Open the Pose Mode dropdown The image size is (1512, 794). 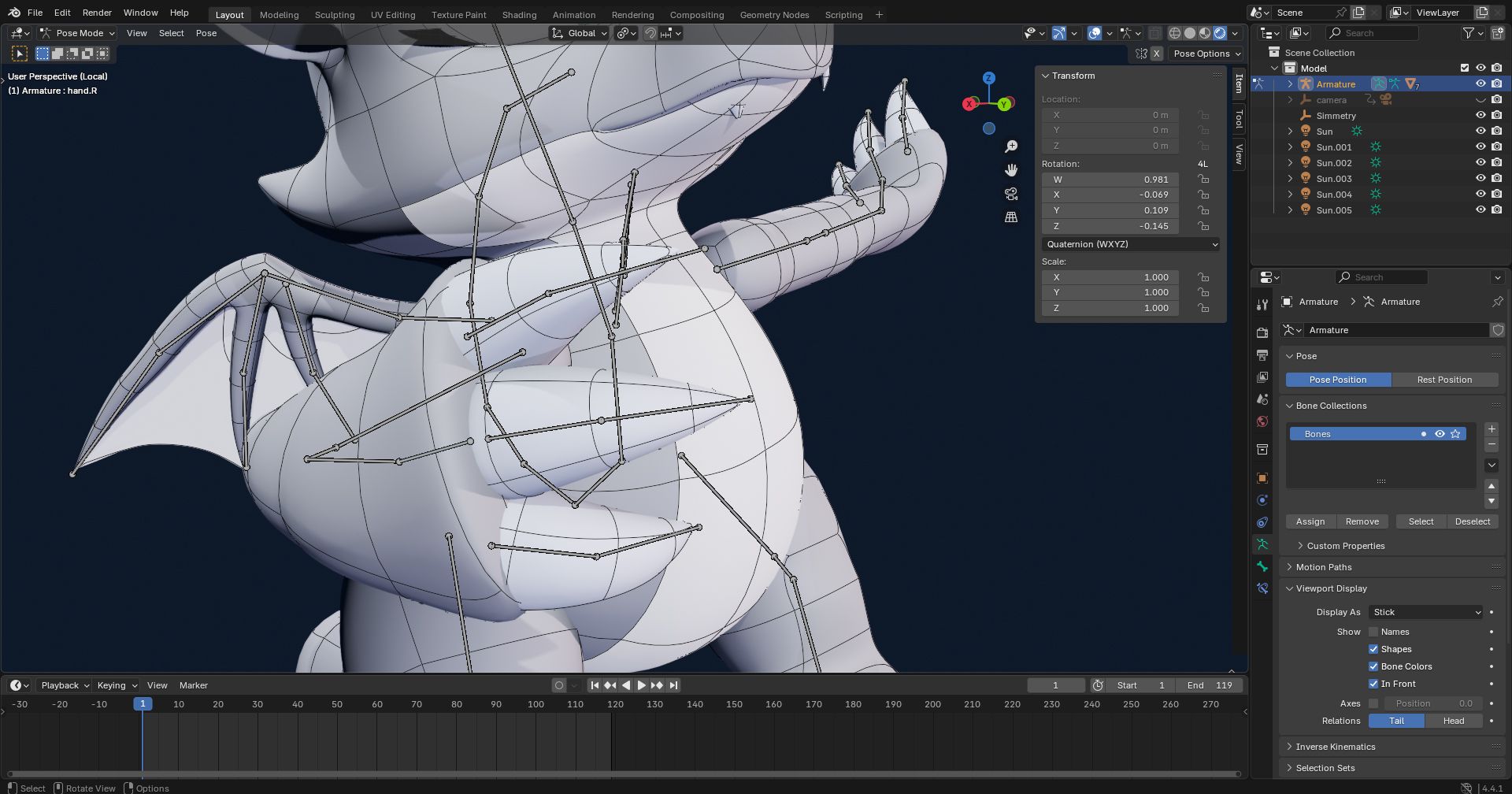coord(77,33)
